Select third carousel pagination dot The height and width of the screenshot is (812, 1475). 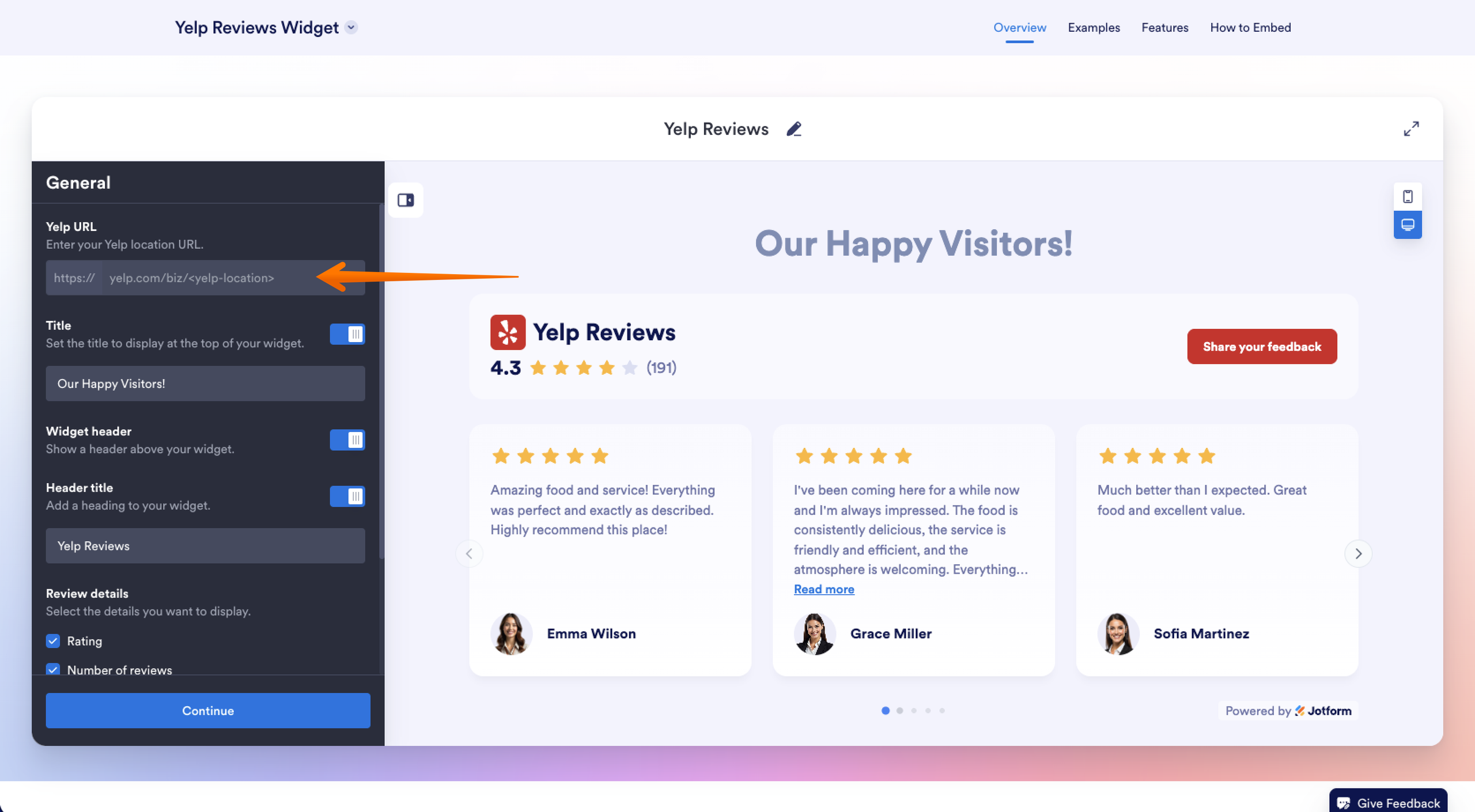click(914, 711)
